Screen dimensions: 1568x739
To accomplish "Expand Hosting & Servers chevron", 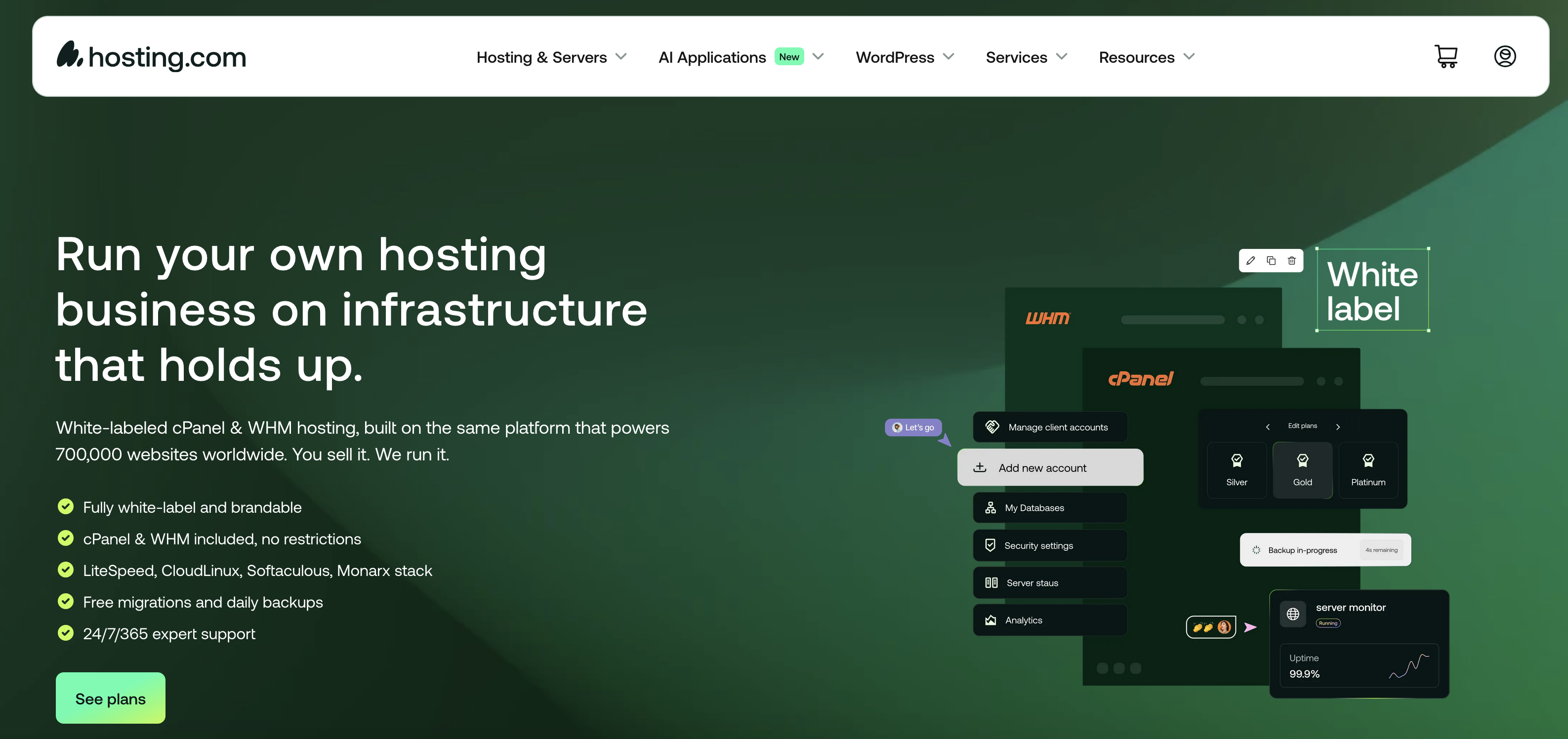I will (621, 57).
